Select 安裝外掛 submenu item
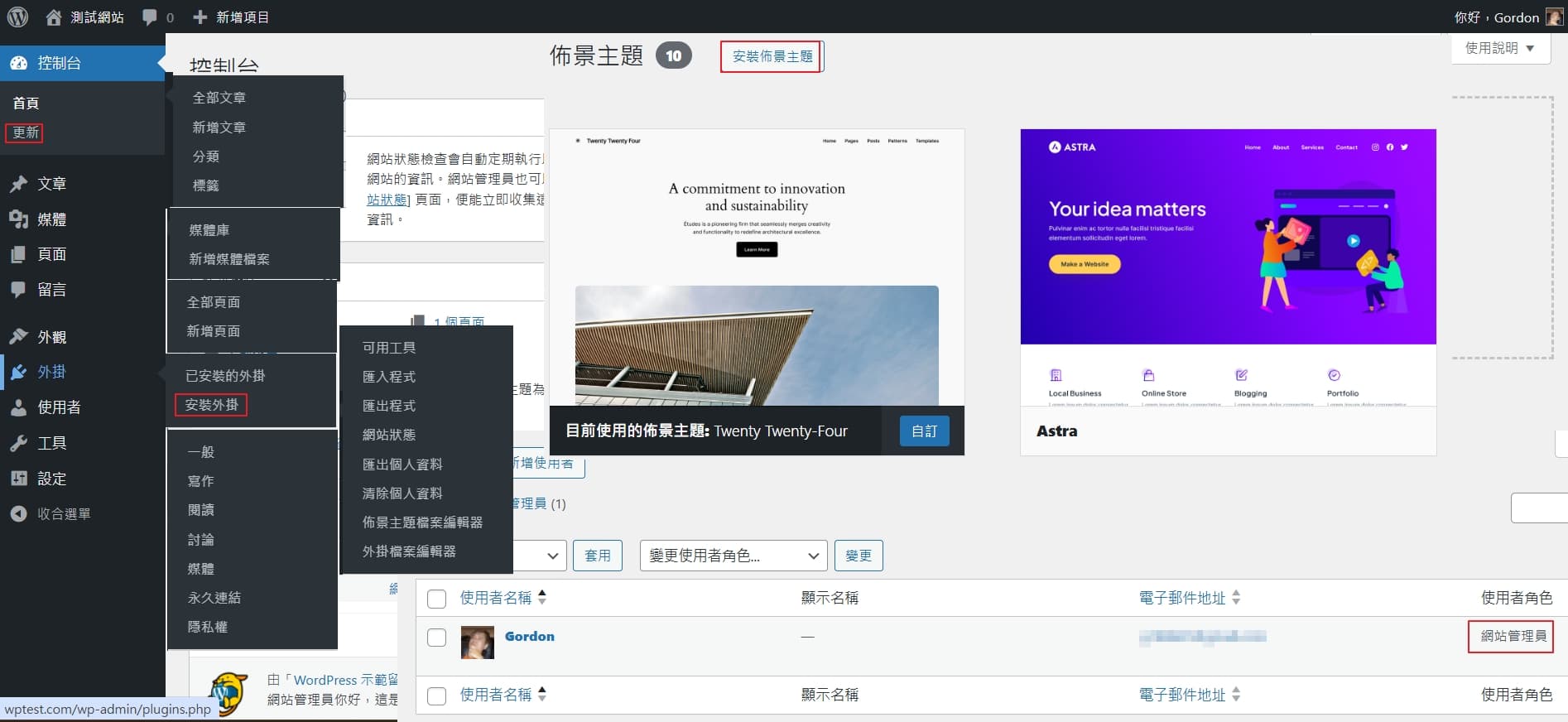This screenshot has height=722, width=1568. point(211,405)
